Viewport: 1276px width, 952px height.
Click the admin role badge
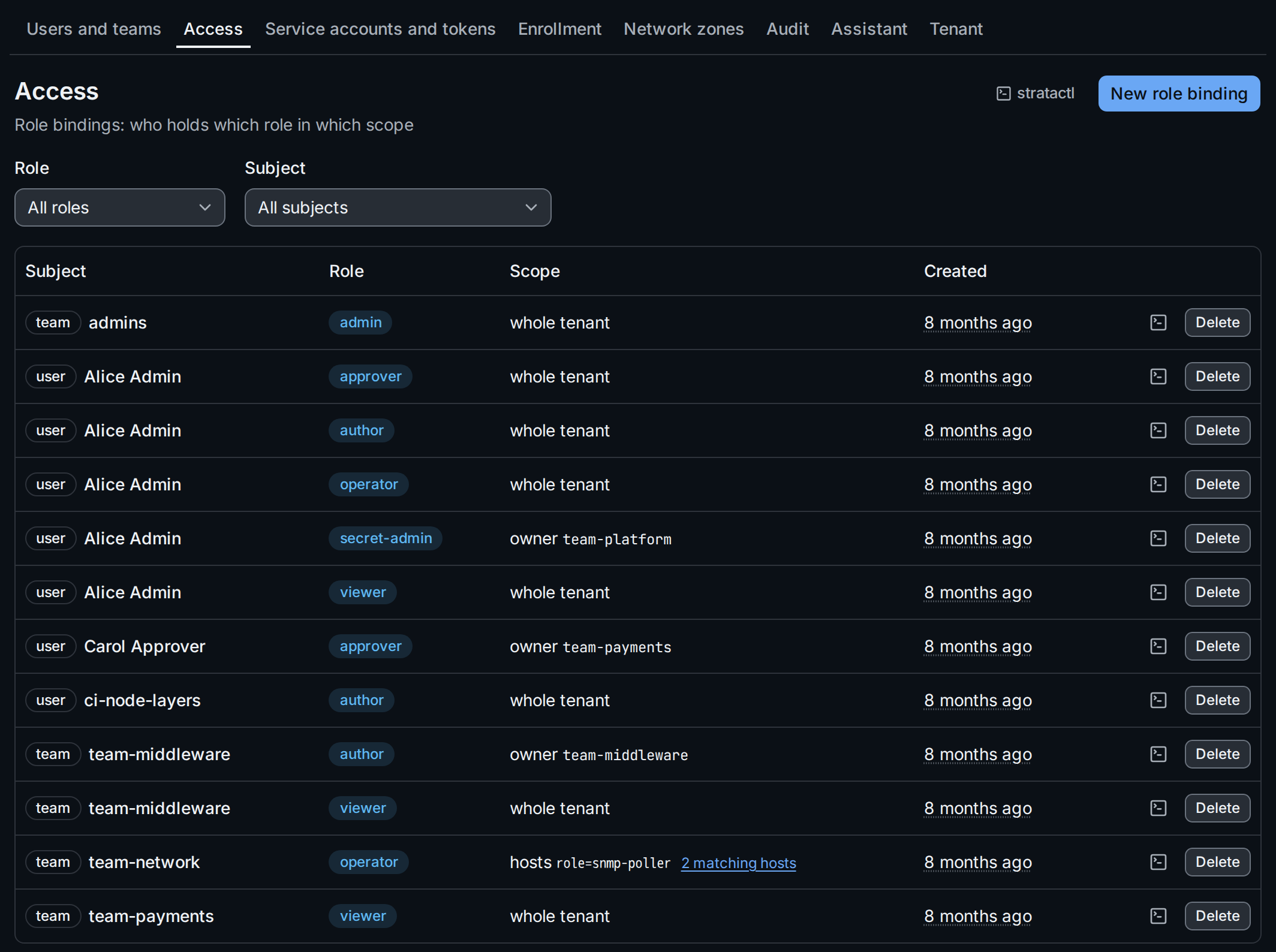(360, 323)
